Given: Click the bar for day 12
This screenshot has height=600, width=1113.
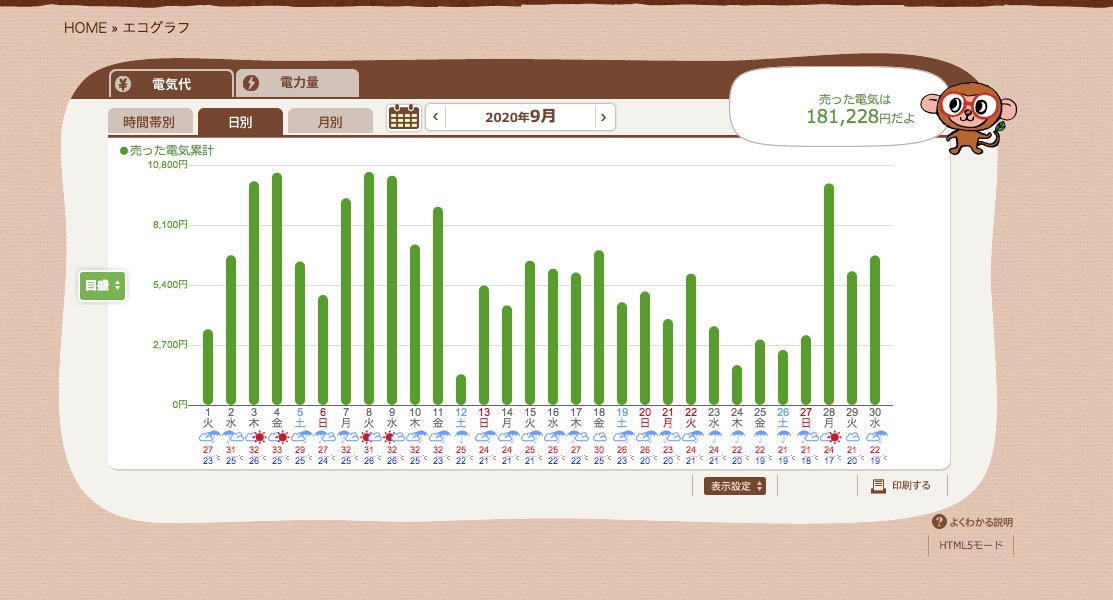Looking at the screenshot, I should click(461, 390).
